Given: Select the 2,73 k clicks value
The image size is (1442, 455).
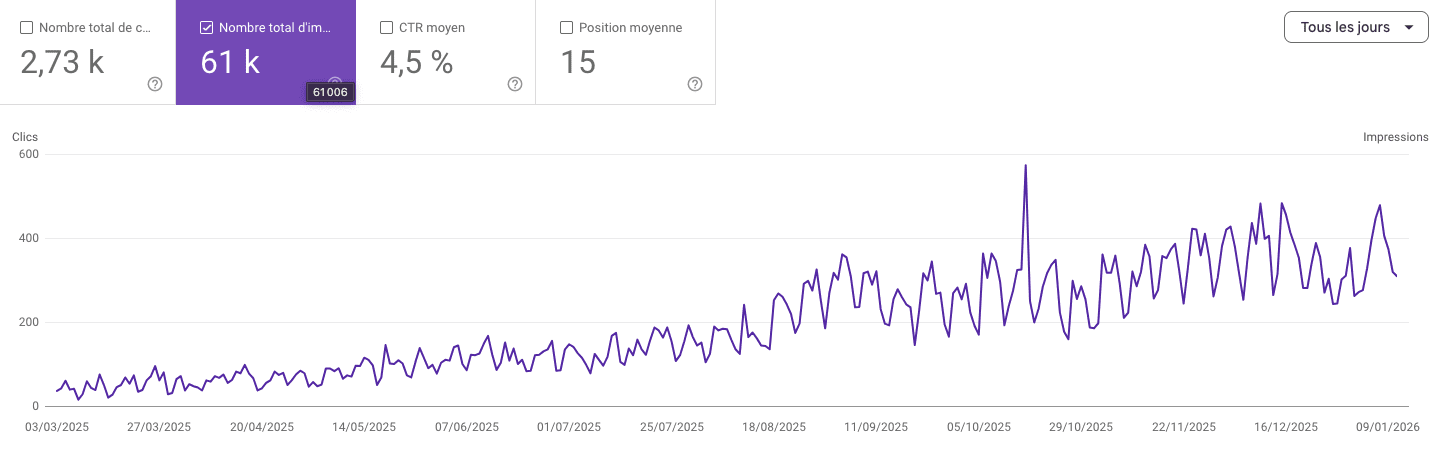Looking at the screenshot, I should pos(62,62).
